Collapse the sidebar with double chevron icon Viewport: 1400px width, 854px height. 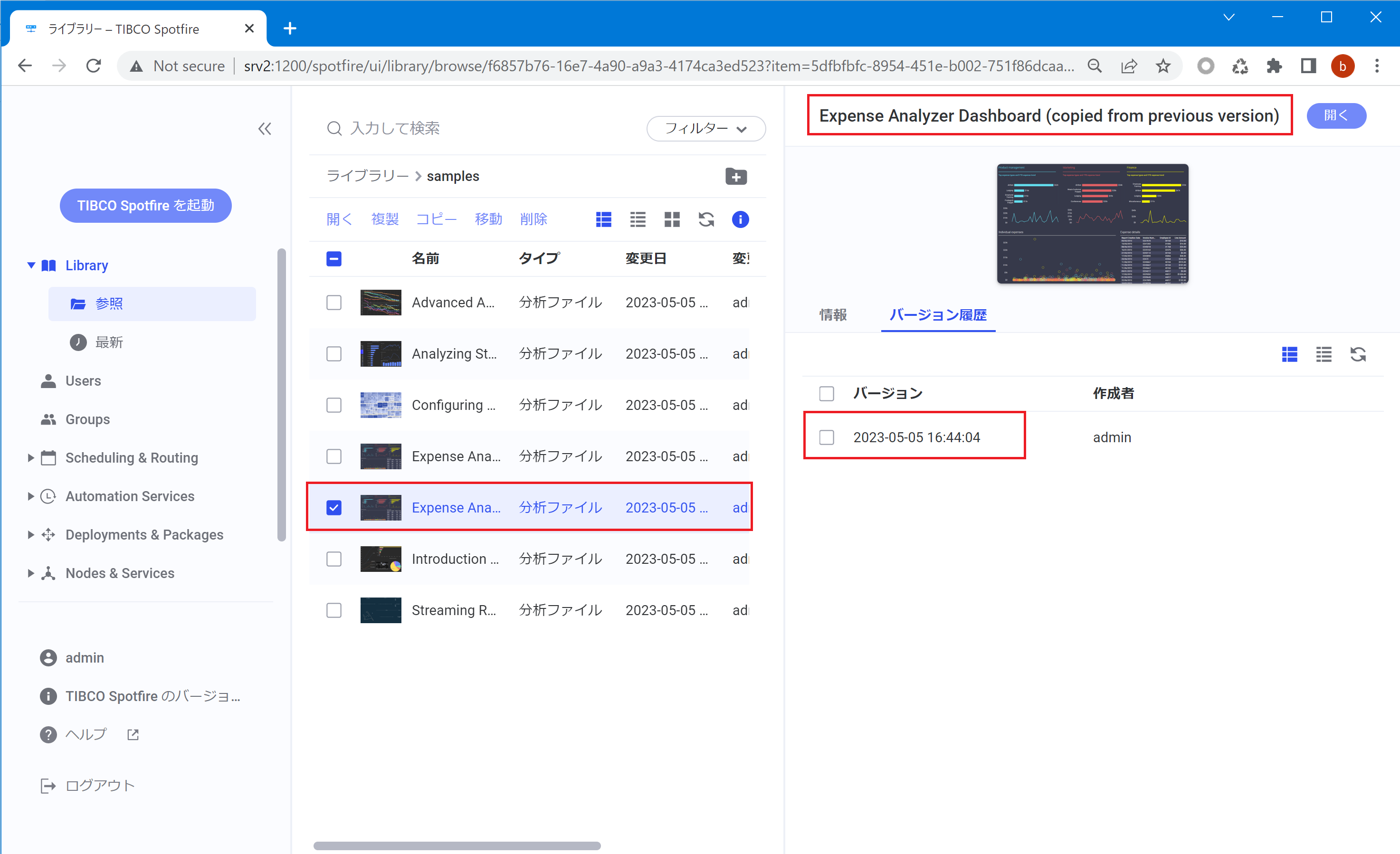point(265,129)
